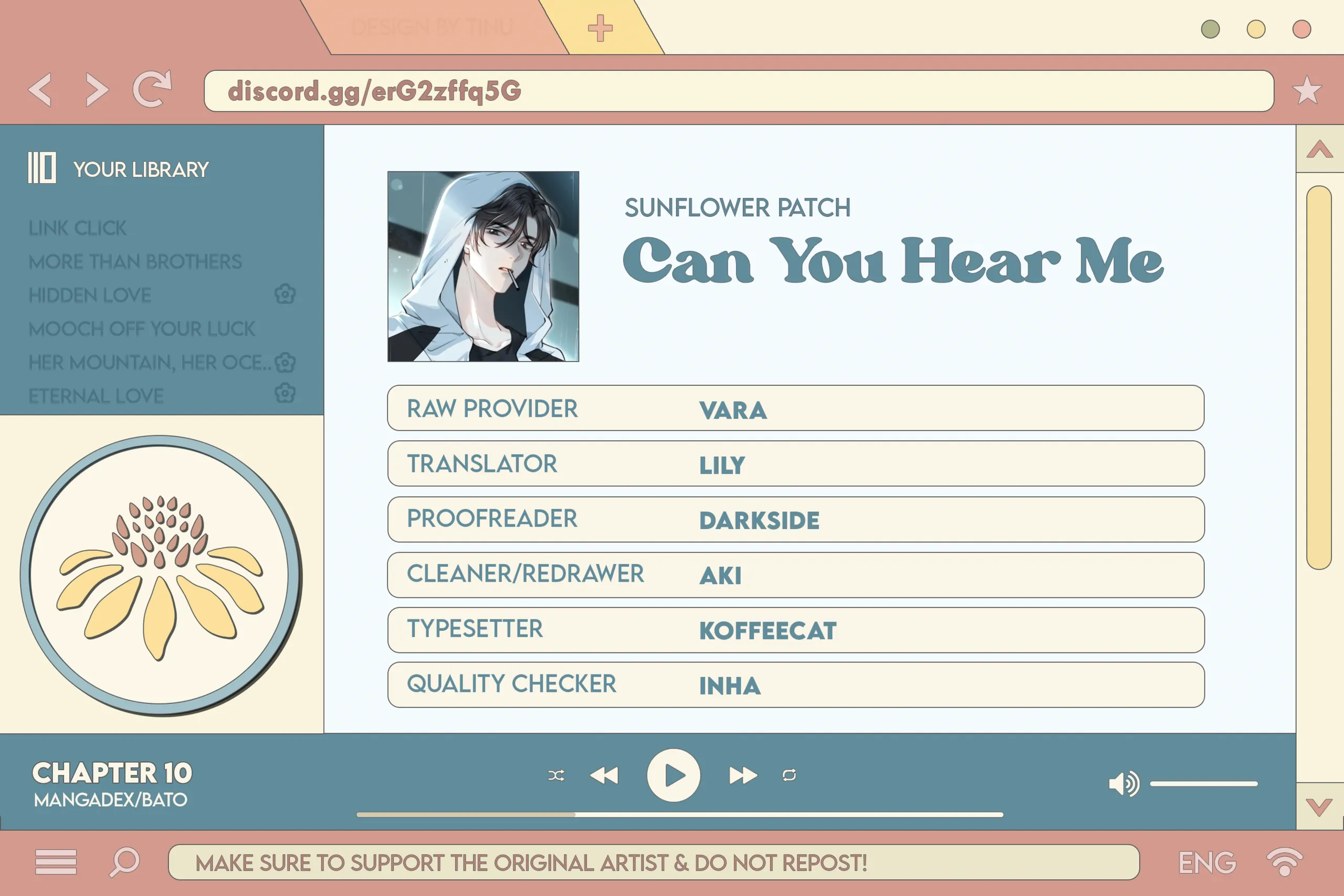Click the browser back arrow
Viewport: 1344px width, 896px height.
(x=40, y=90)
